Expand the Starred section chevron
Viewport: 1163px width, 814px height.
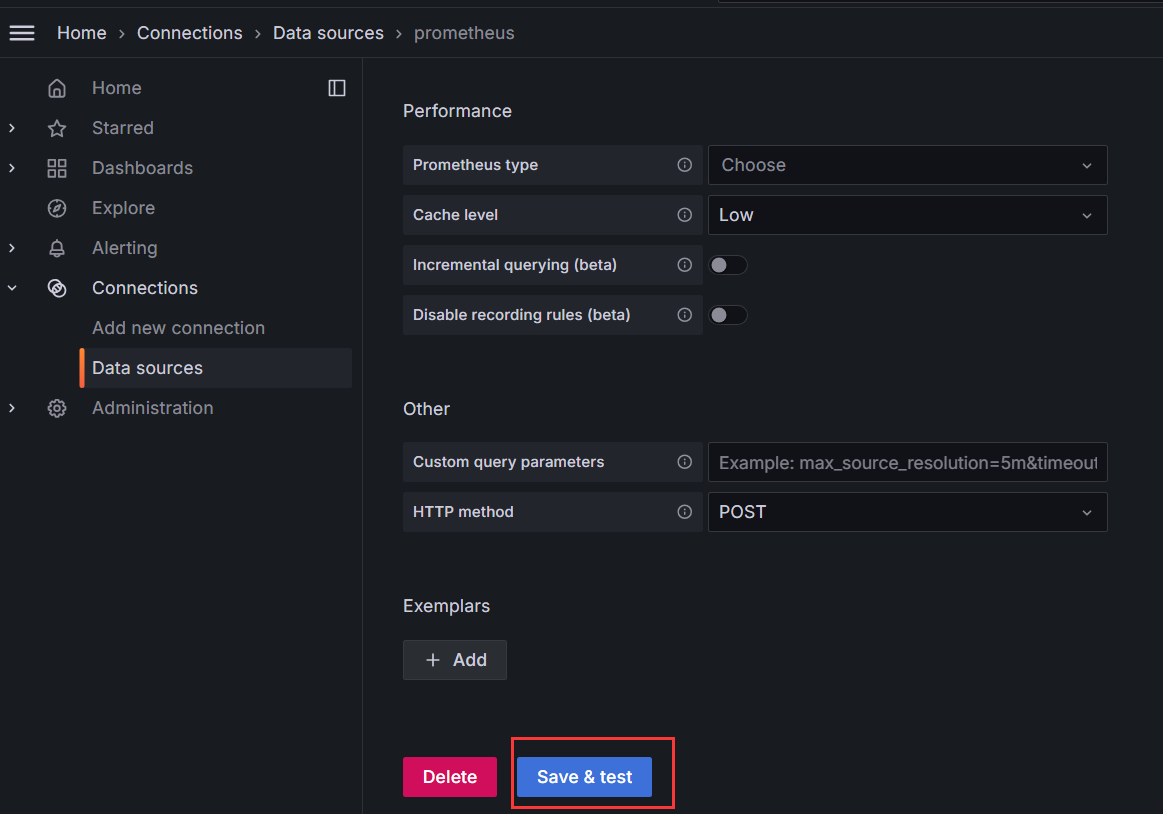coord(12,128)
